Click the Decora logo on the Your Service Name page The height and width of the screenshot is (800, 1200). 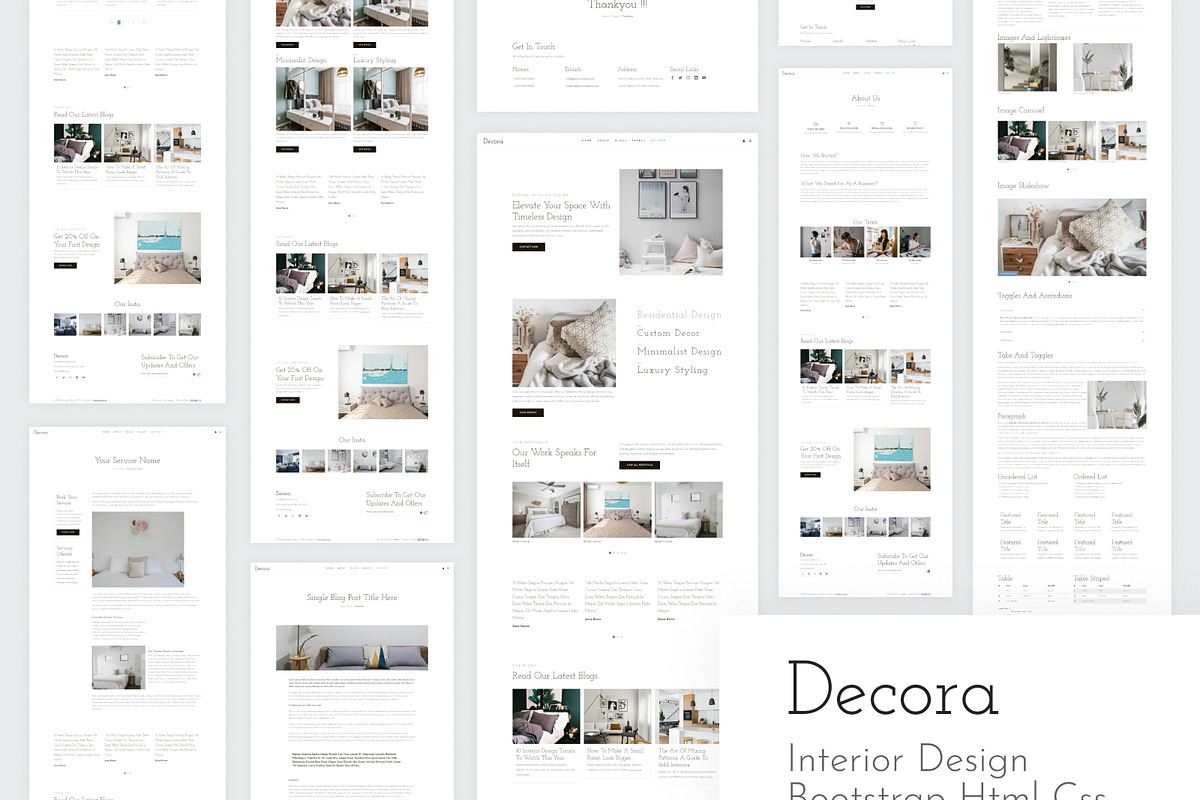pyautogui.click(x=40, y=432)
